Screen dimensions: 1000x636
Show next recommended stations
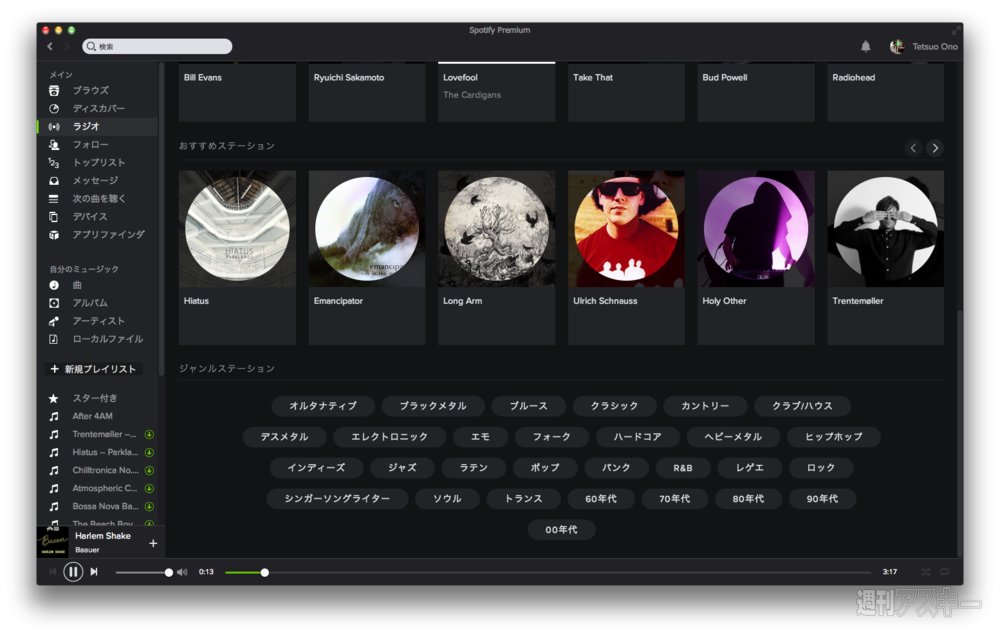[x=935, y=148]
